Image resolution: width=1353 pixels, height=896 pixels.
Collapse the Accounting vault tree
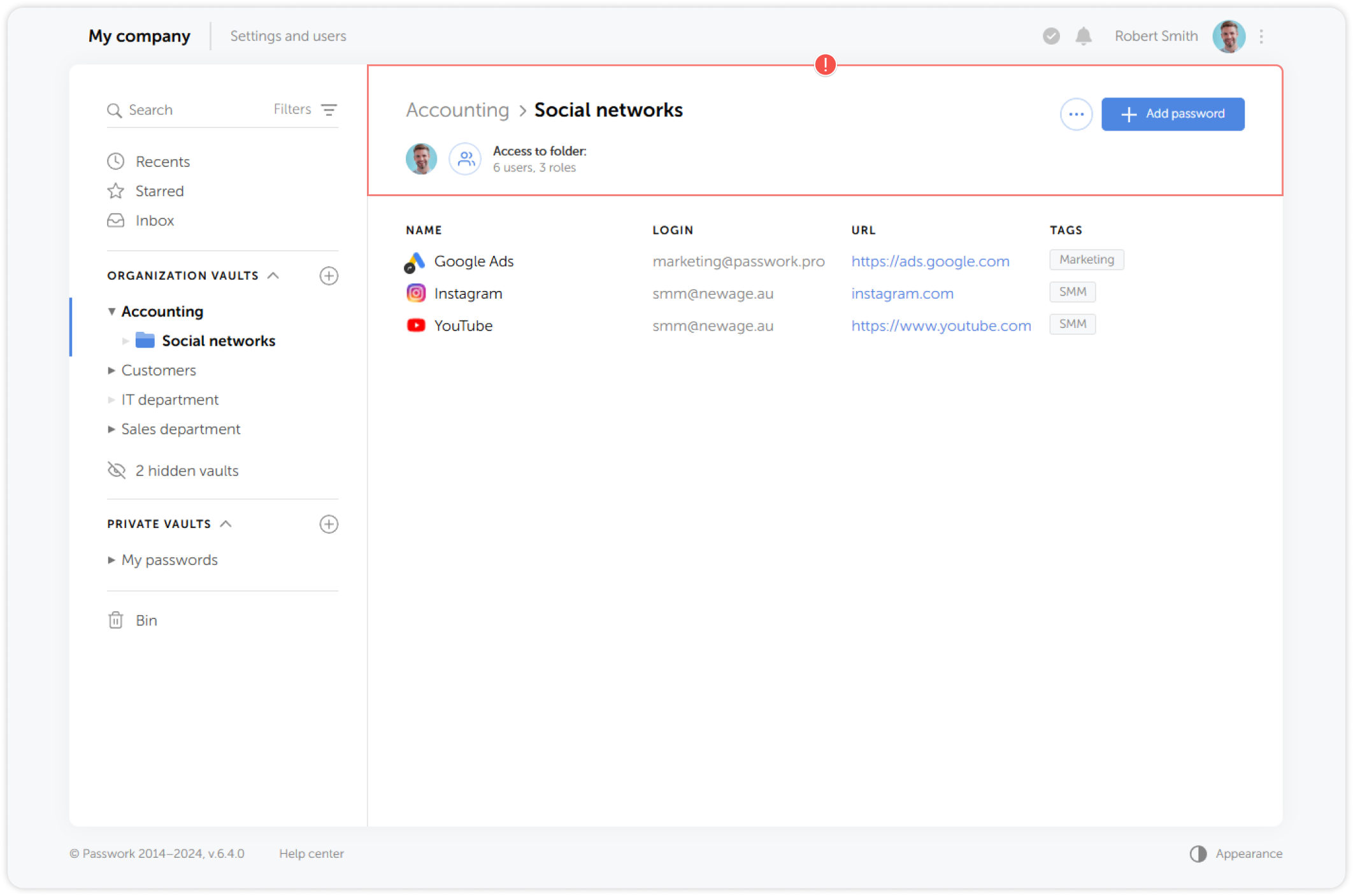click(x=112, y=311)
